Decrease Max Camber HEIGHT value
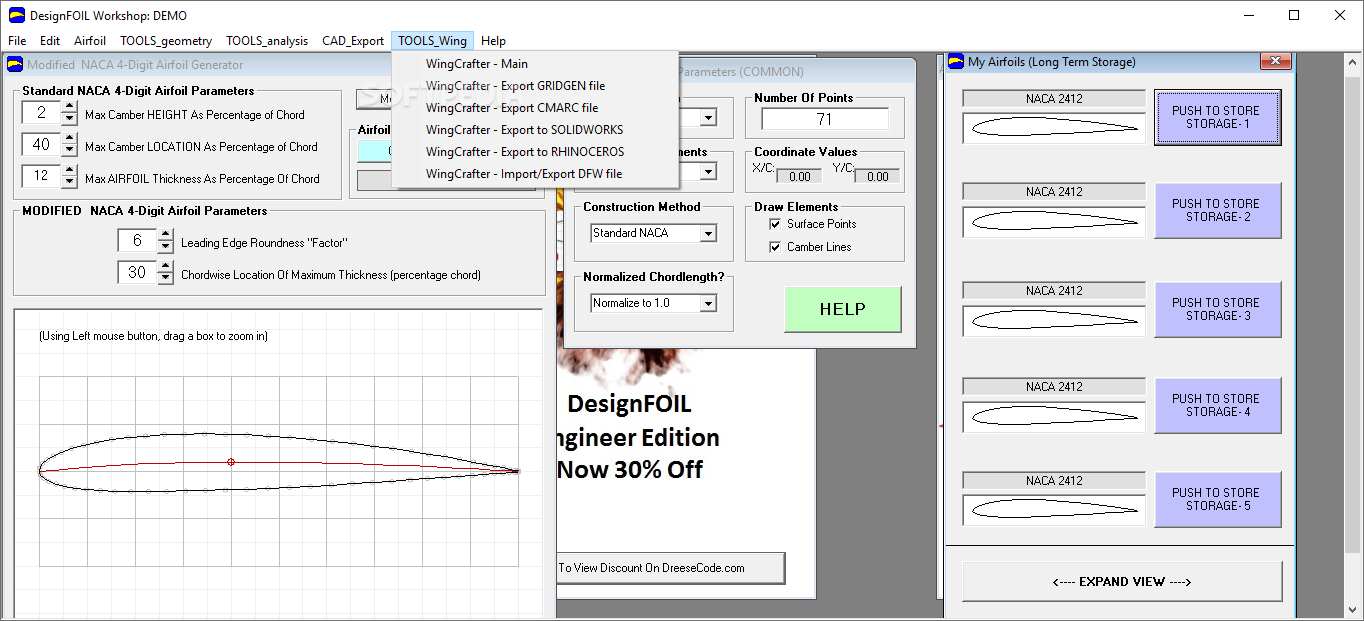 pos(69,119)
